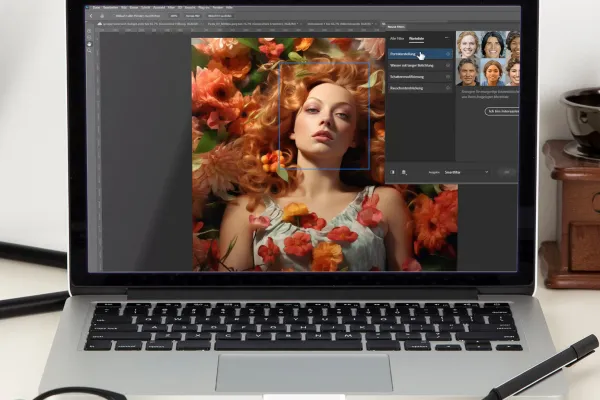Open the Bearbeiten menu
The image size is (600, 400).
pos(111,7)
